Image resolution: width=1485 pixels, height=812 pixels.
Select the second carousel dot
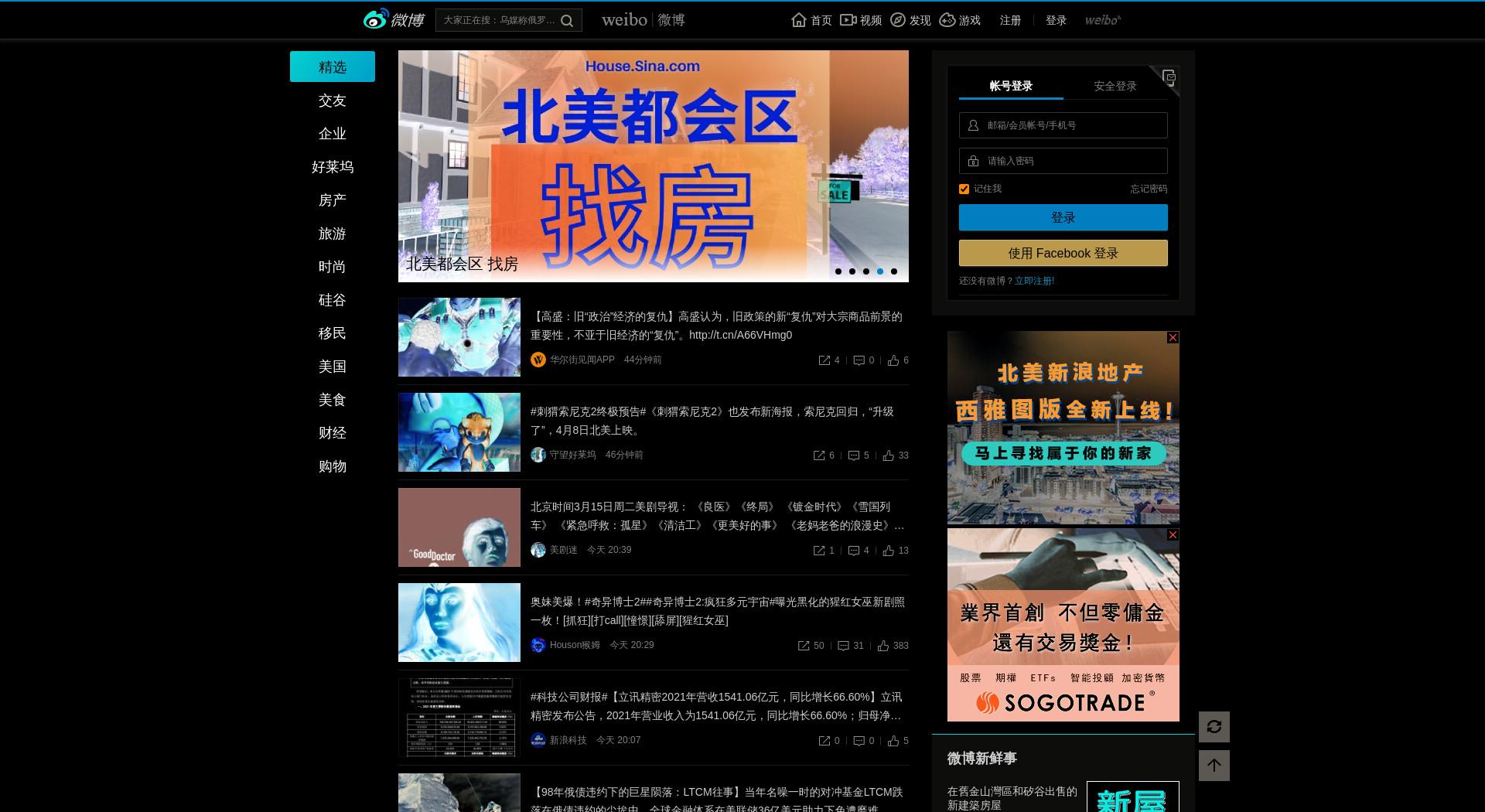852,271
